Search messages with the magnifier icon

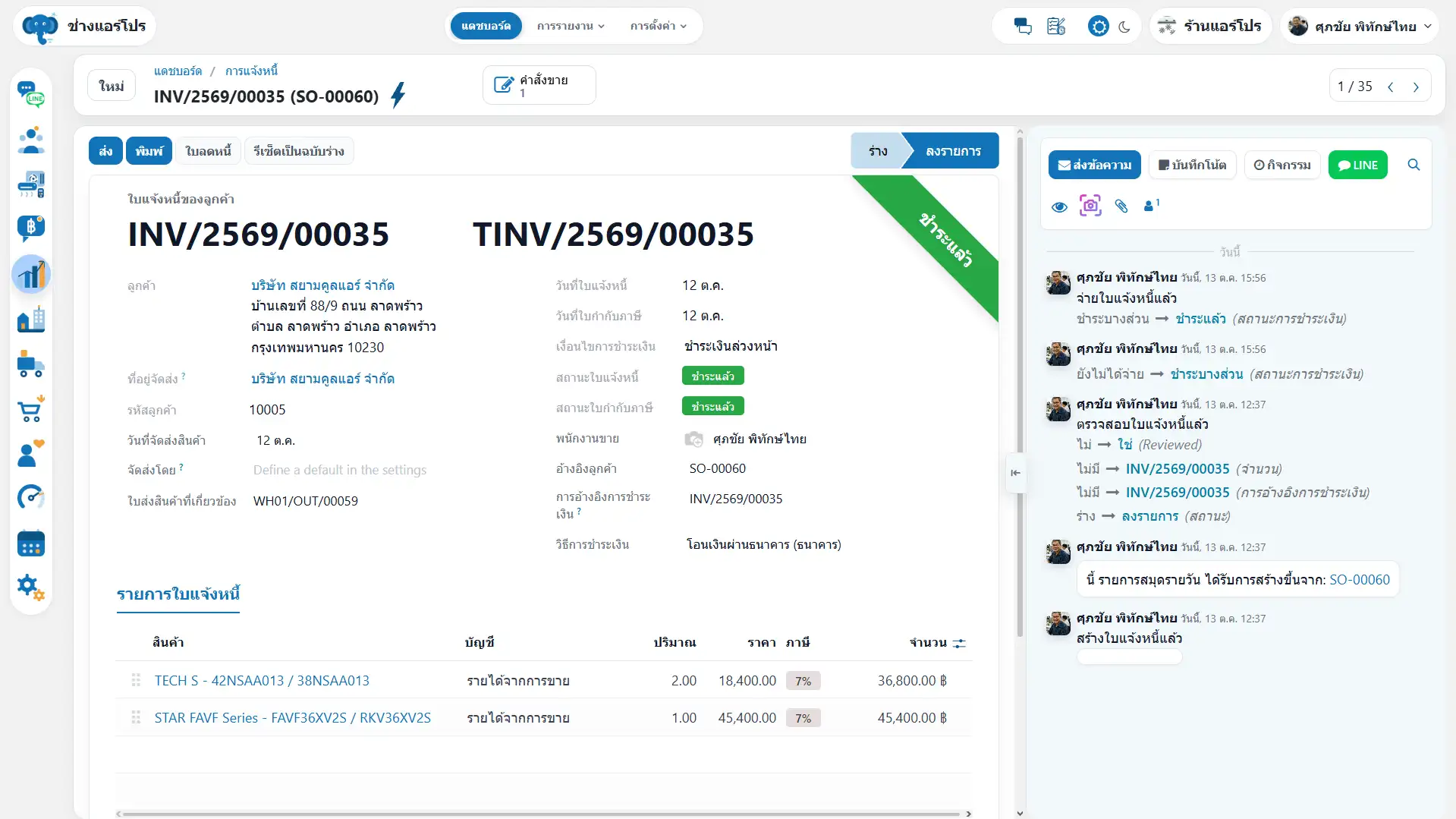coord(1414,165)
